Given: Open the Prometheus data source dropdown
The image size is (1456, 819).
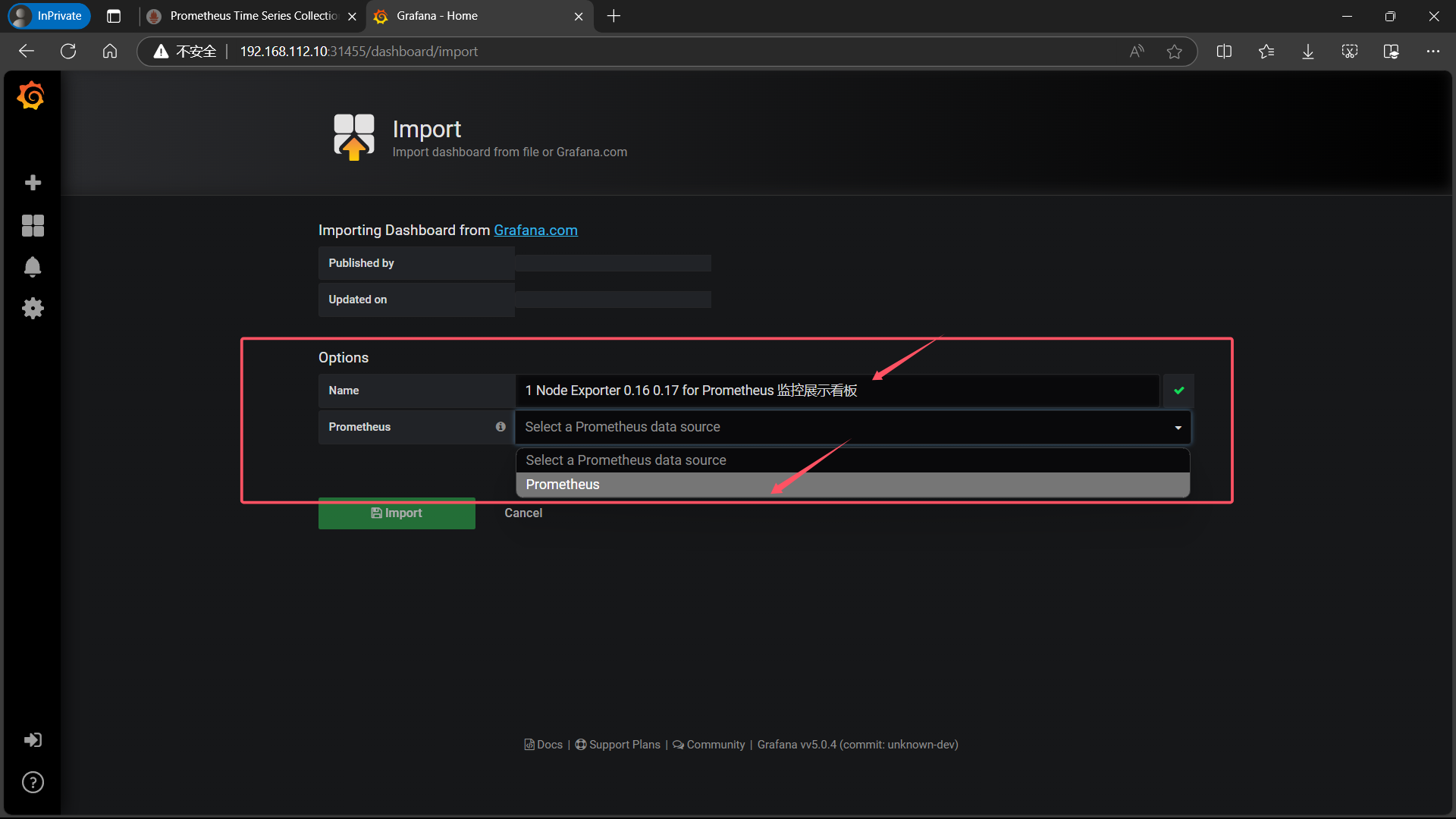Looking at the screenshot, I should [x=852, y=427].
